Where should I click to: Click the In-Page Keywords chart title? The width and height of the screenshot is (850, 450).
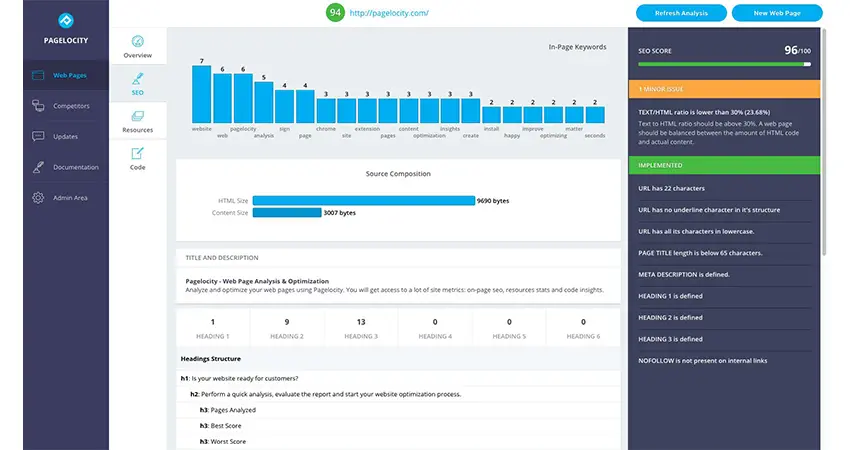pos(577,47)
